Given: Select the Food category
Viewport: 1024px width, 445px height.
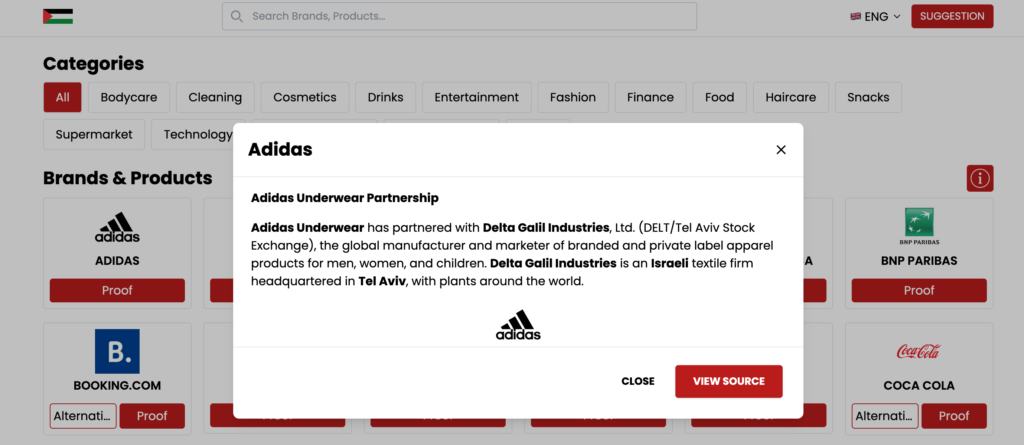Looking at the screenshot, I should [x=720, y=97].
